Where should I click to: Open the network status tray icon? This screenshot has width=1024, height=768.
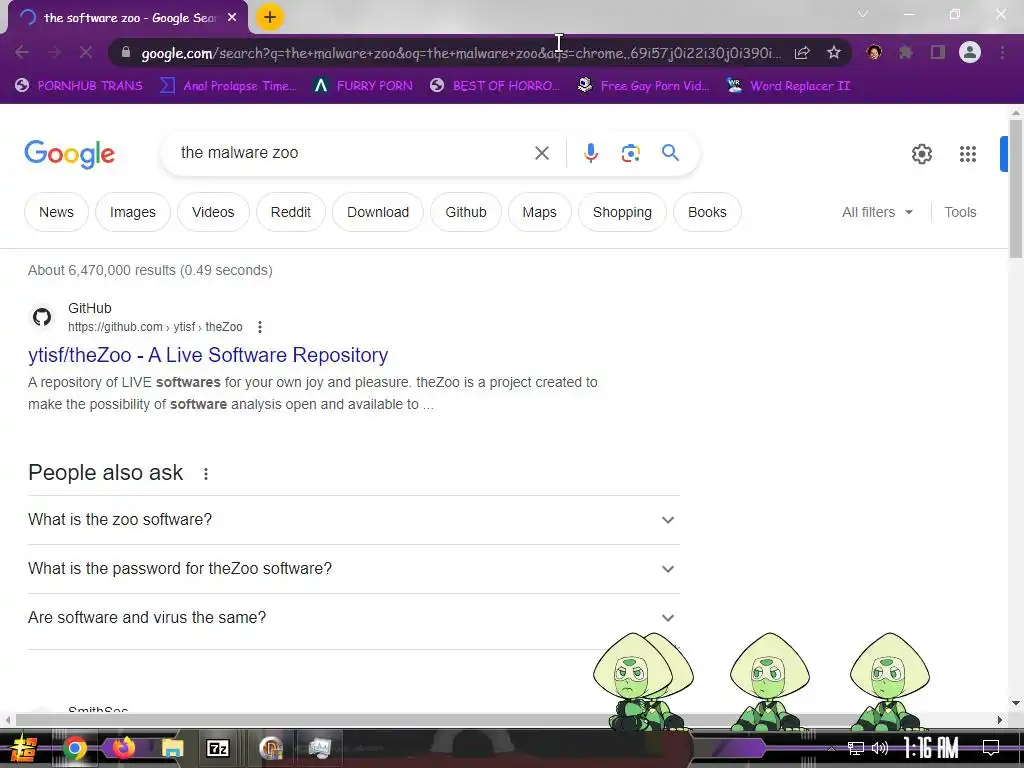coord(856,748)
